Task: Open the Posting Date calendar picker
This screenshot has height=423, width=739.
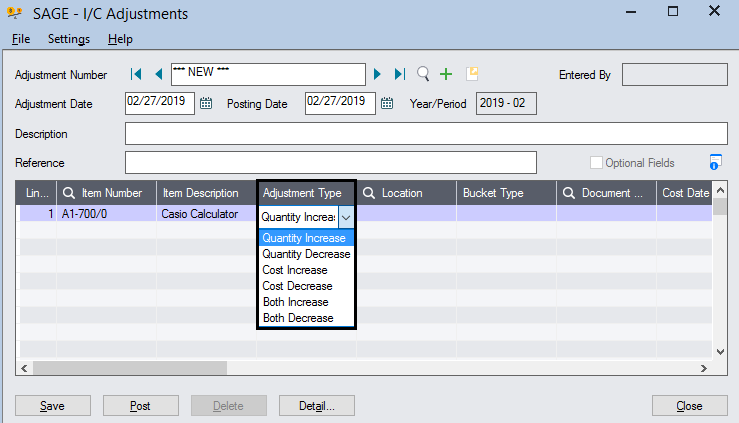Action: (x=387, y=103)
